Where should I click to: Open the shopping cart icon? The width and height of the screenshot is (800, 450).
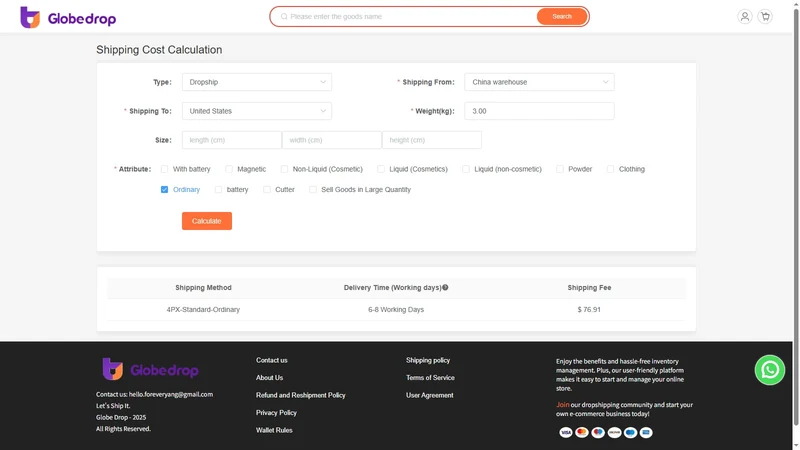coord(765,16)
